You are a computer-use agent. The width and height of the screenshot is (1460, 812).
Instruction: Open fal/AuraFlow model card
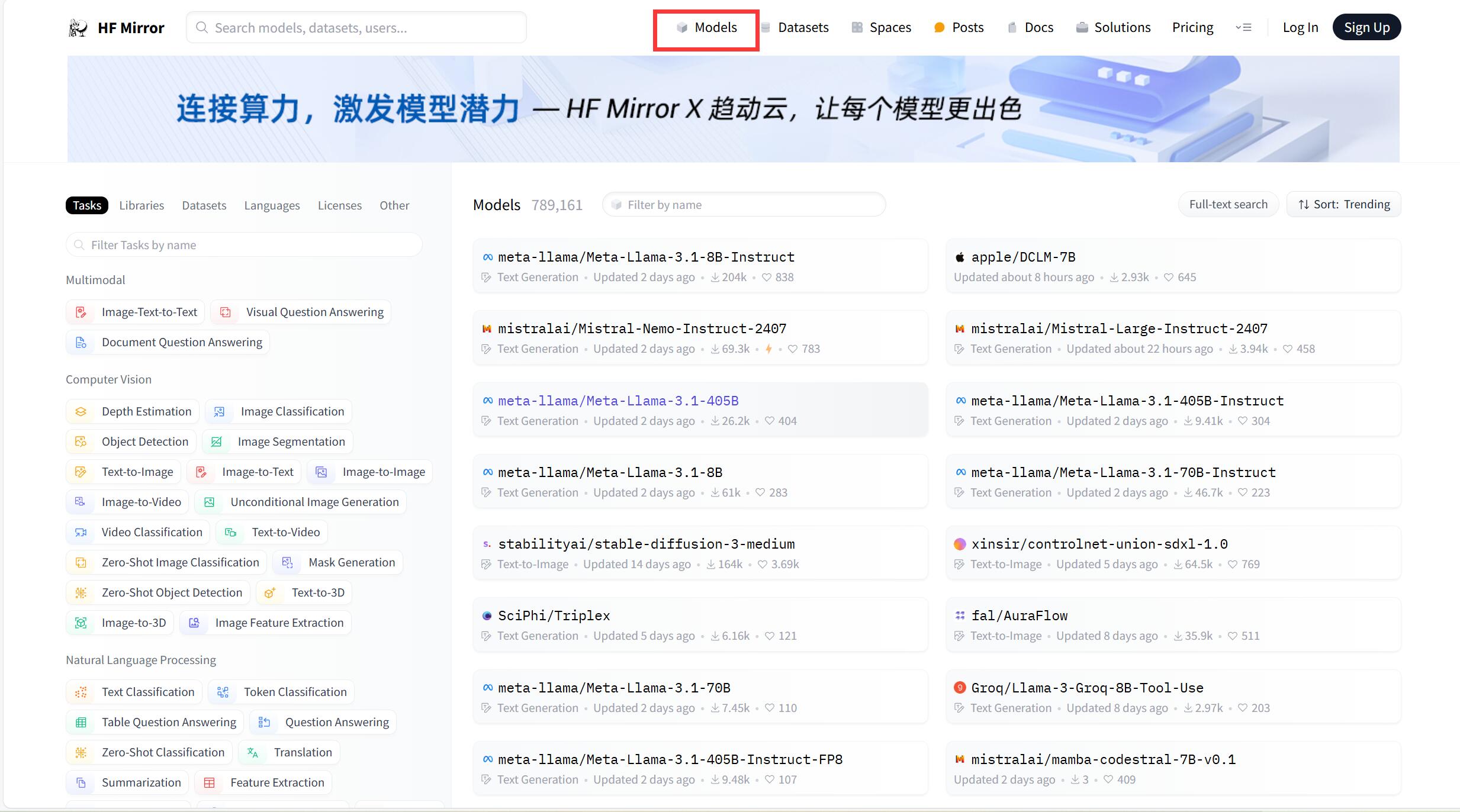pyautogui.click(x=1173, y=624)
